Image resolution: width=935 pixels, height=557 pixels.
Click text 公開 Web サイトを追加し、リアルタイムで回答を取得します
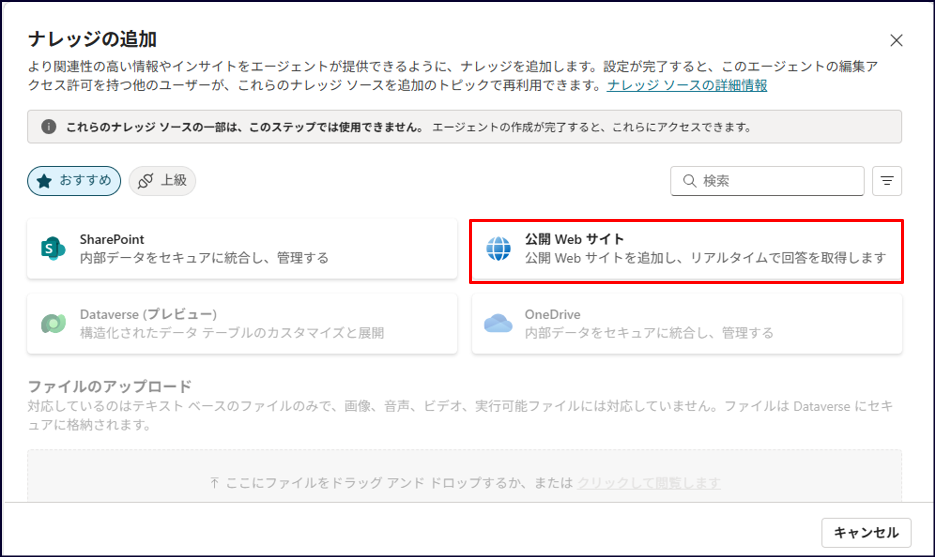705,258
